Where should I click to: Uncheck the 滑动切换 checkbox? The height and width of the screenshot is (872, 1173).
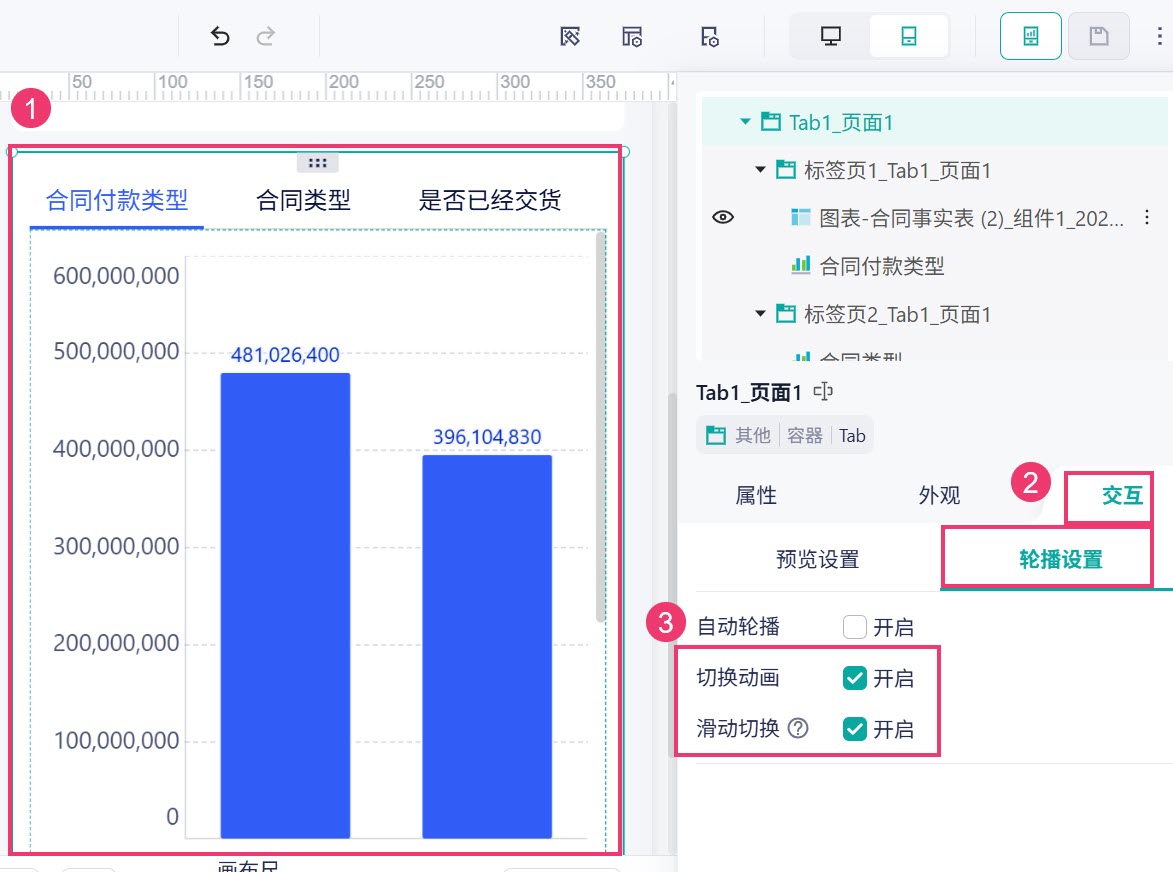pyautogui.click(x=854, y=728)
